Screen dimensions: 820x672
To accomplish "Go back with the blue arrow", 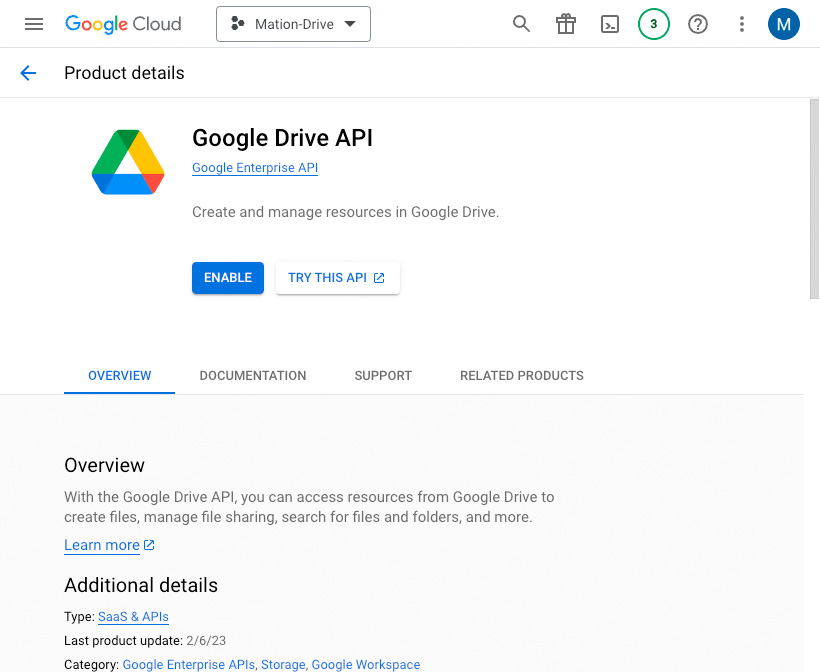I will click(x=28, y=73).
